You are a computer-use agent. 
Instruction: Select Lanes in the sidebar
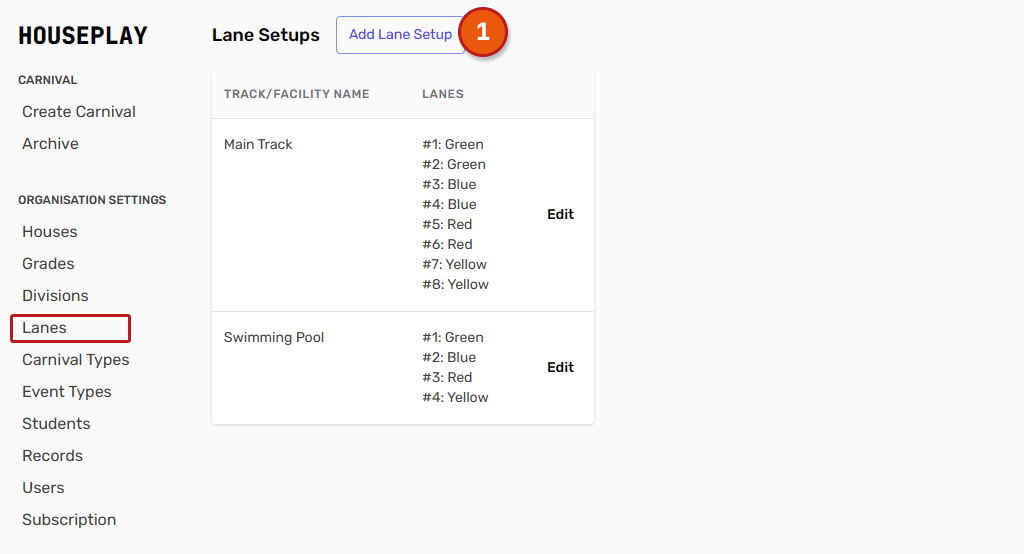(45, 328)
